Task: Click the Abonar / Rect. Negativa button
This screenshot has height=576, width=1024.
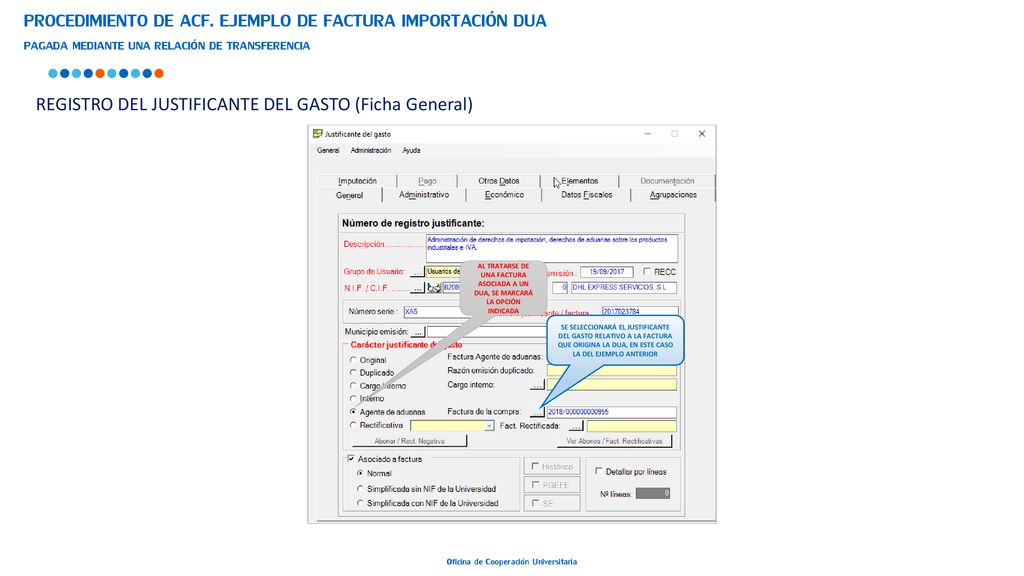Action: pyautogui.click(x=409, y=441)
